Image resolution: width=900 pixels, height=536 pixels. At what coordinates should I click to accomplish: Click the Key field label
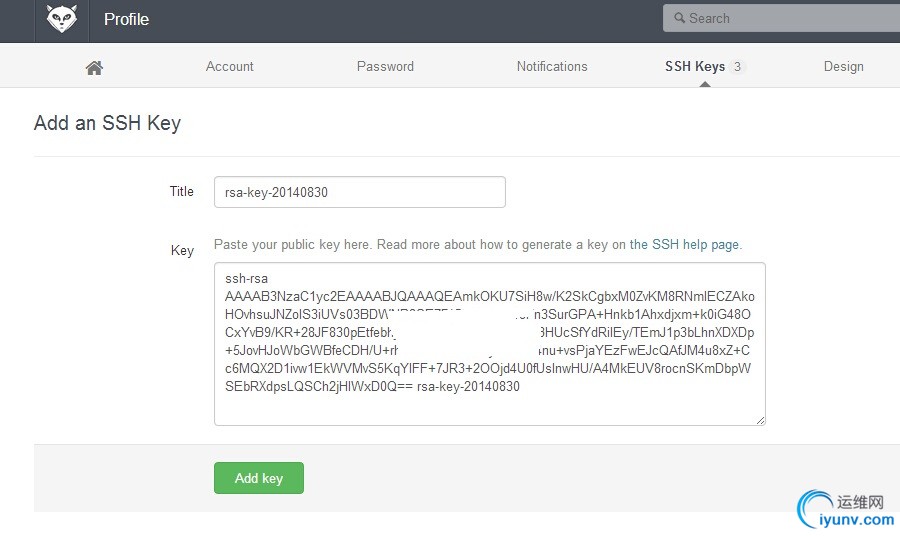point(182,250)
